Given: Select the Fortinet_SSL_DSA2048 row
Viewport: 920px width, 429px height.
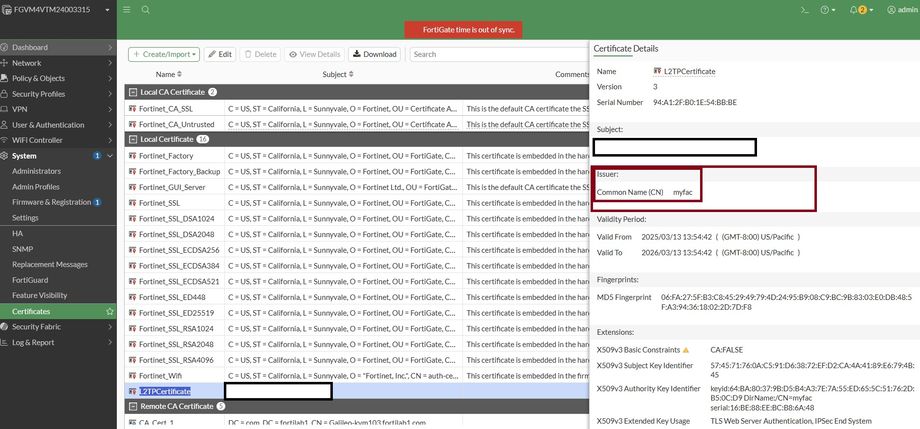Looking at the screenshot, I should (x=357, y=234).
